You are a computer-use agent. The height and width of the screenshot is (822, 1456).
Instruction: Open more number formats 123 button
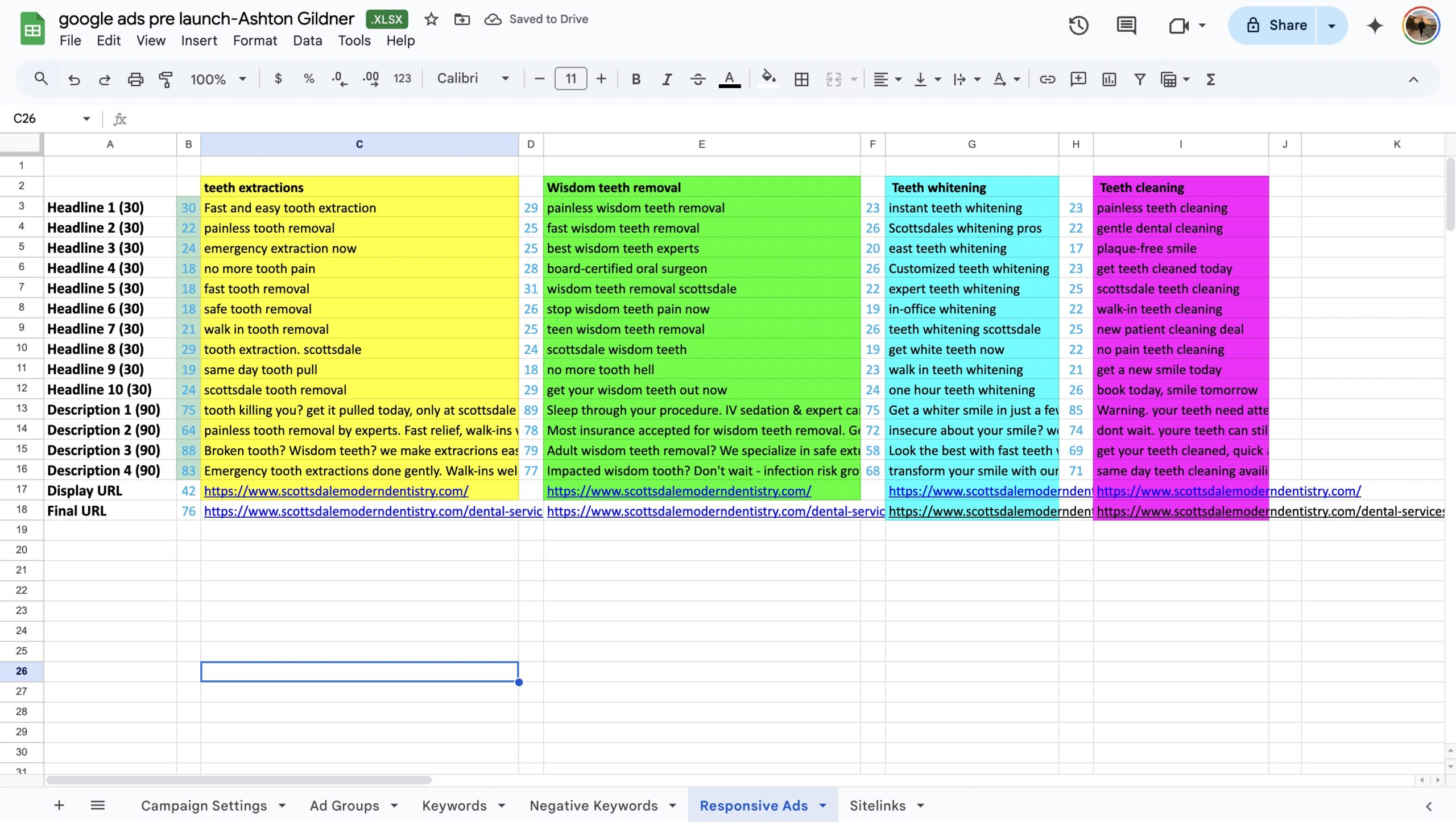402,79
